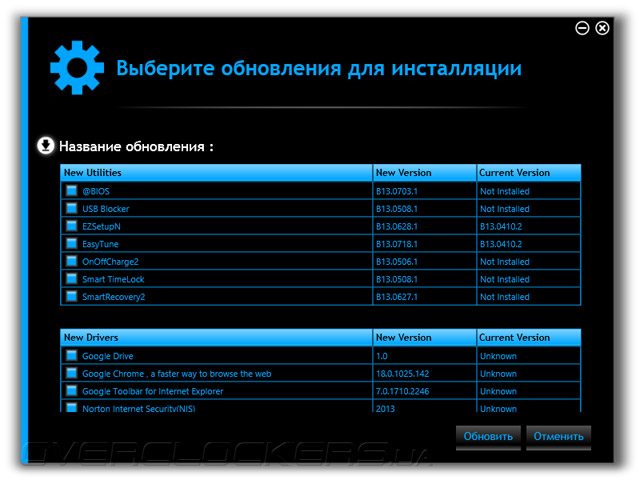Screen dimensions: 640x480
Task: Close the update window
Action: pyautogui.click(x=602, y=28)
